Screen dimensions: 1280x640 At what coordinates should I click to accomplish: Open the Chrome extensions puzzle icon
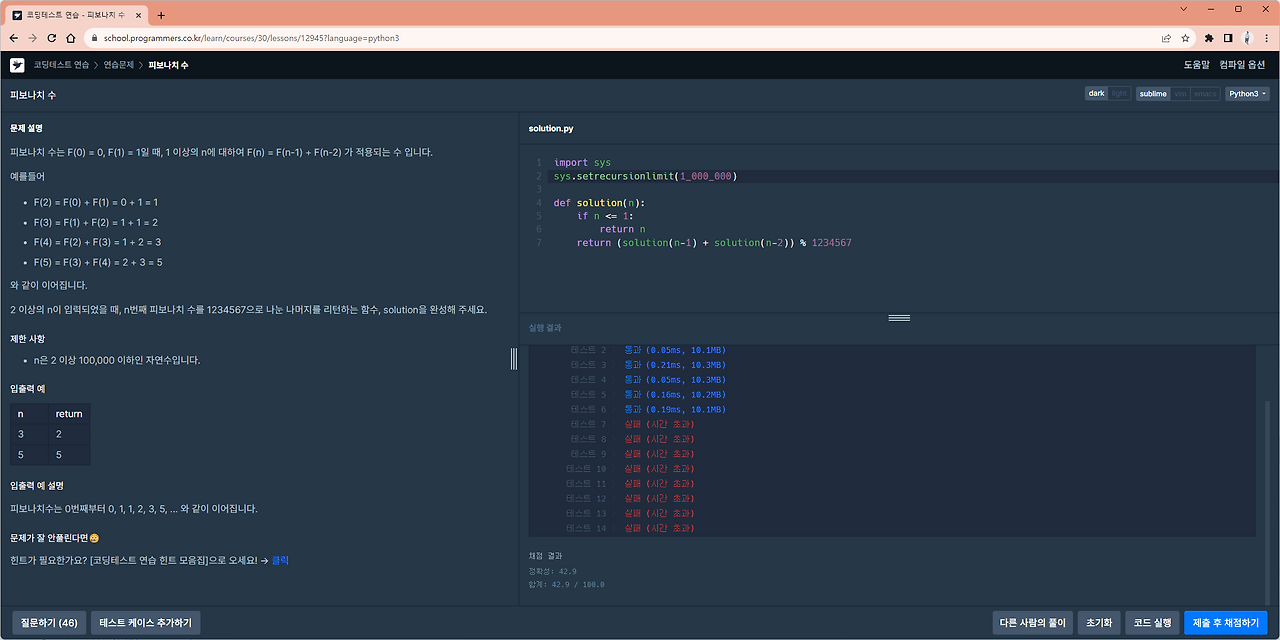(x=1209, y=38)
